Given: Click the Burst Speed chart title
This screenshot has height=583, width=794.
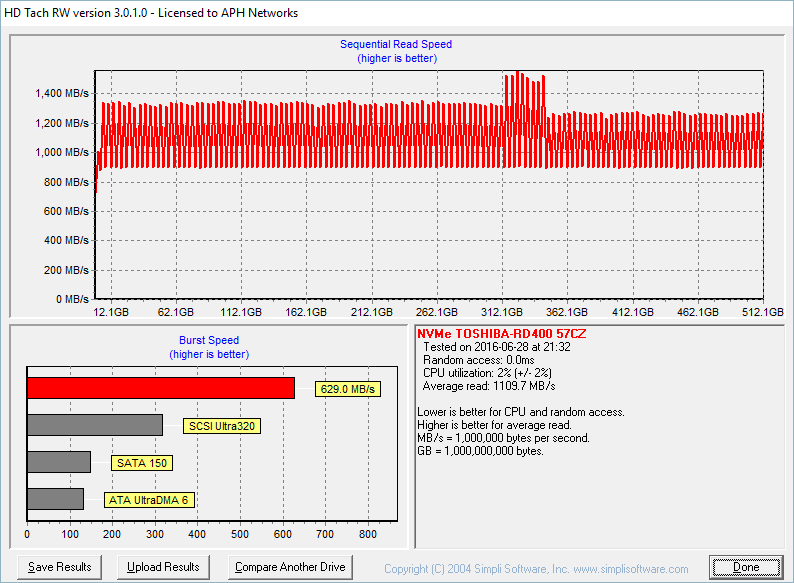Looking at the screenshot, I should pos(209,340).
